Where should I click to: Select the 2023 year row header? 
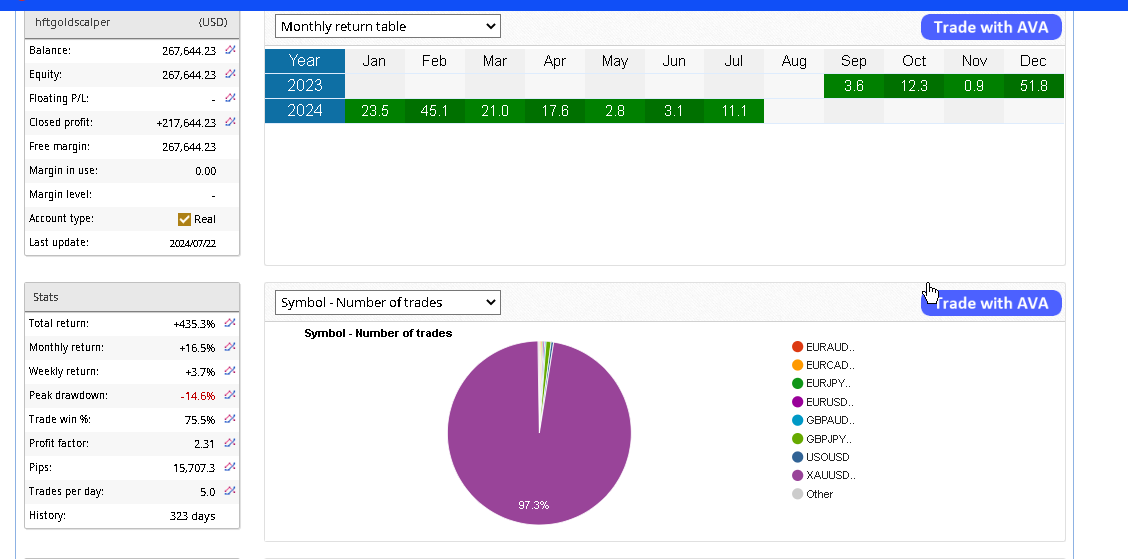pyautogui.click(x=304, y=86)
